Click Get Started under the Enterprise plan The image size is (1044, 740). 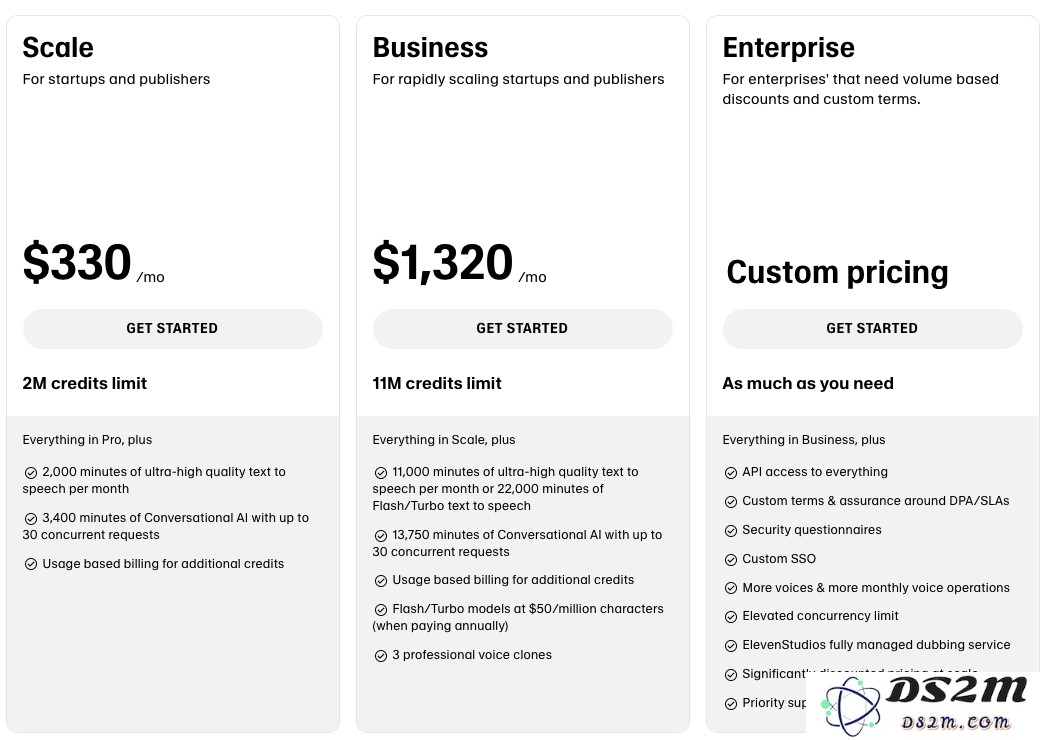tap(872, 328)
